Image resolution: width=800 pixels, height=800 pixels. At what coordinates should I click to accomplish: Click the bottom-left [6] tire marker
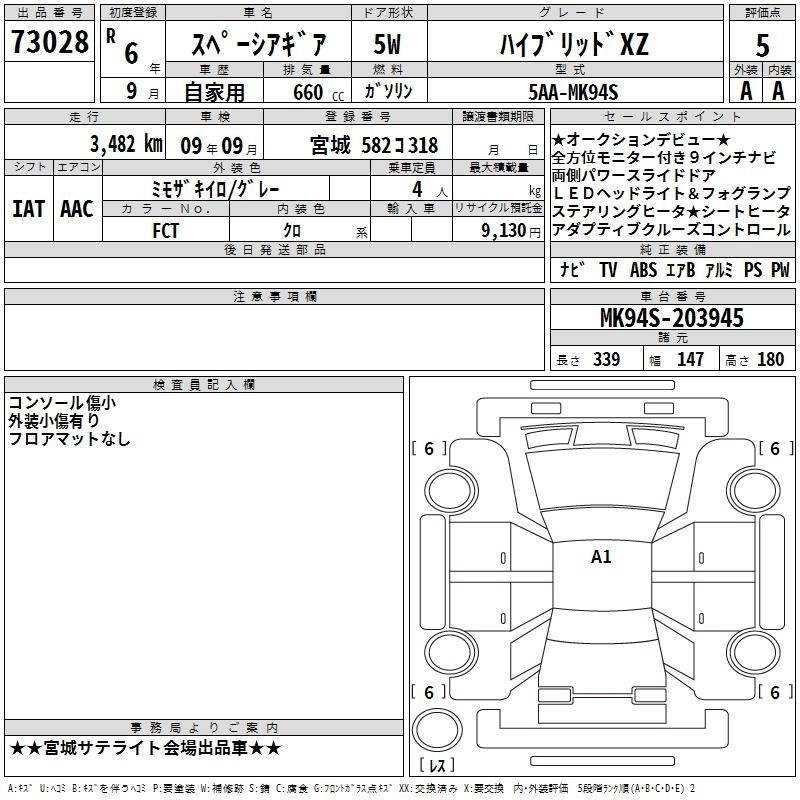click(429, 692)
